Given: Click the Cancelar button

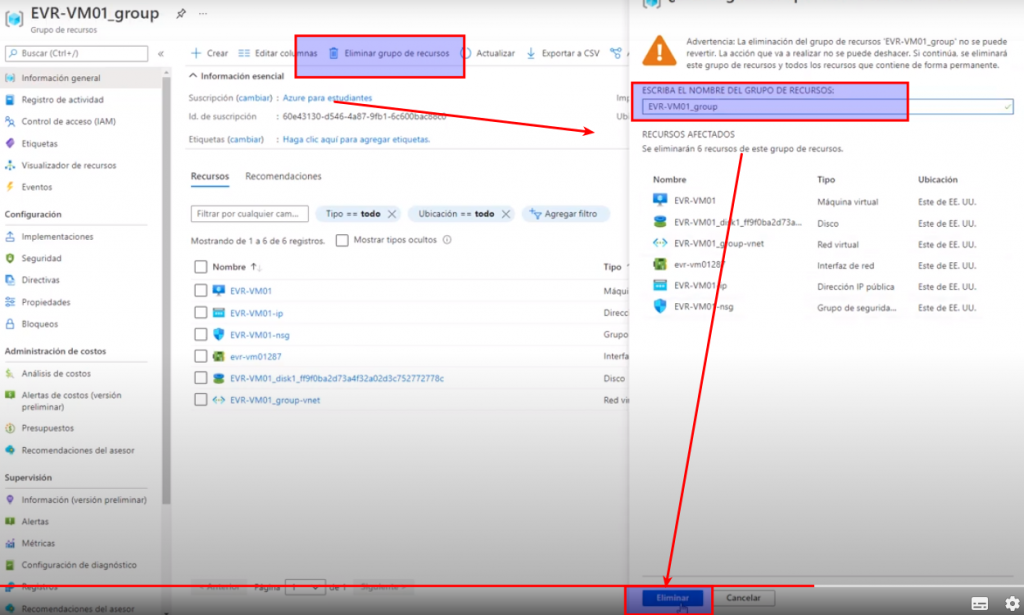Looking at the screenshot, I should coord(743,598).
